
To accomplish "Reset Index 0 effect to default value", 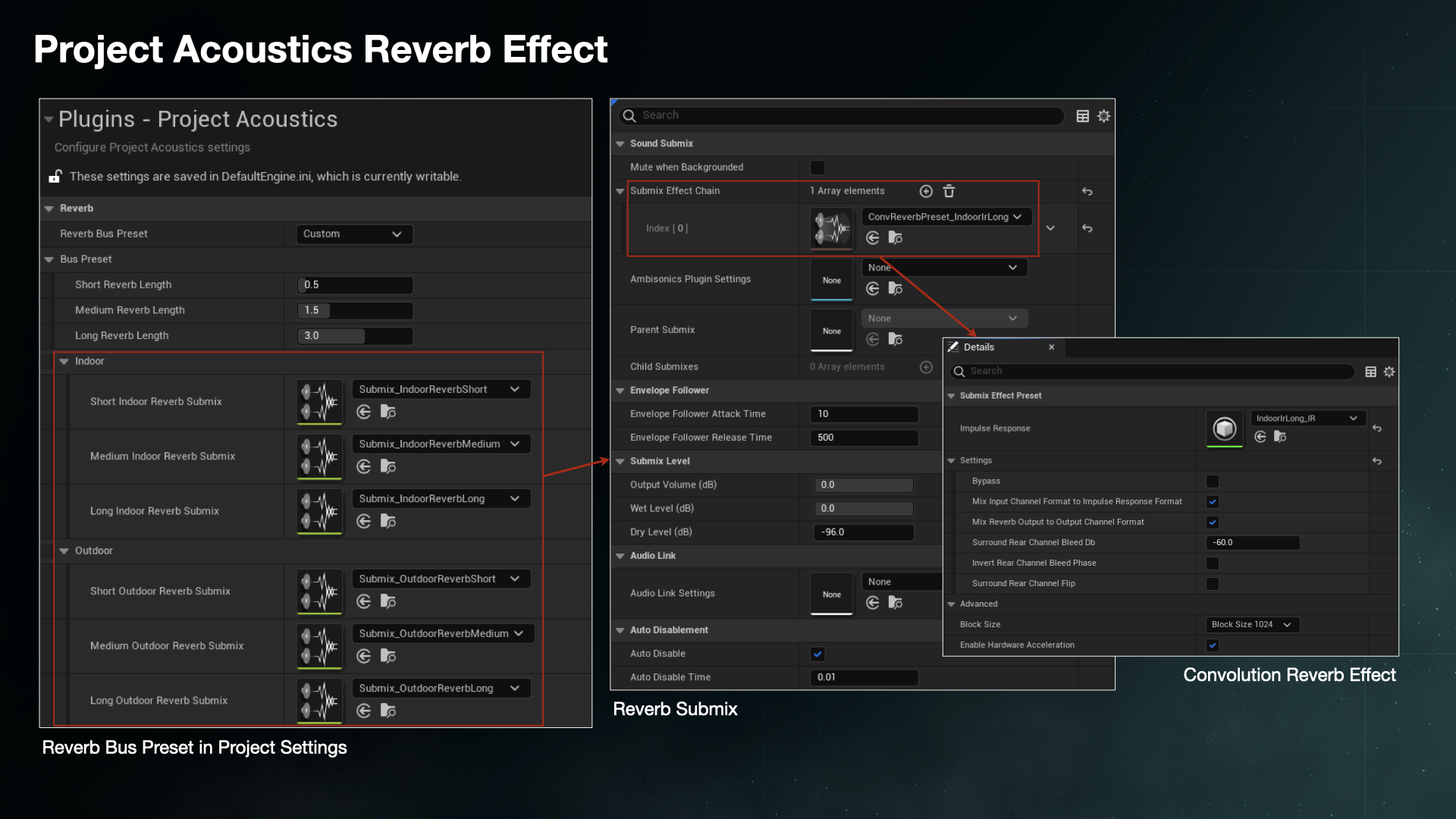I will tap(1087, 227).
